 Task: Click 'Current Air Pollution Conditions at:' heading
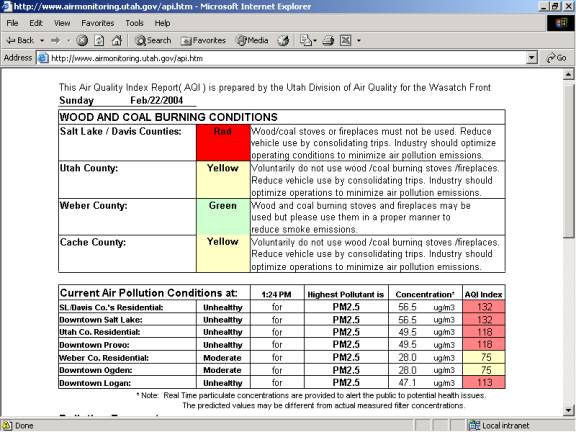click(148, 293)
